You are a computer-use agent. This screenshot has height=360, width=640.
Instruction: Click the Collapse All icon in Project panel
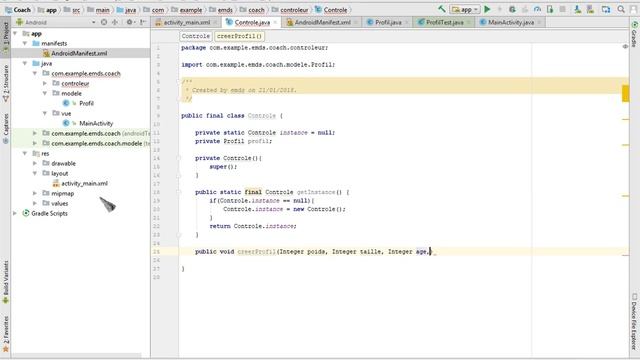point(115,22)
